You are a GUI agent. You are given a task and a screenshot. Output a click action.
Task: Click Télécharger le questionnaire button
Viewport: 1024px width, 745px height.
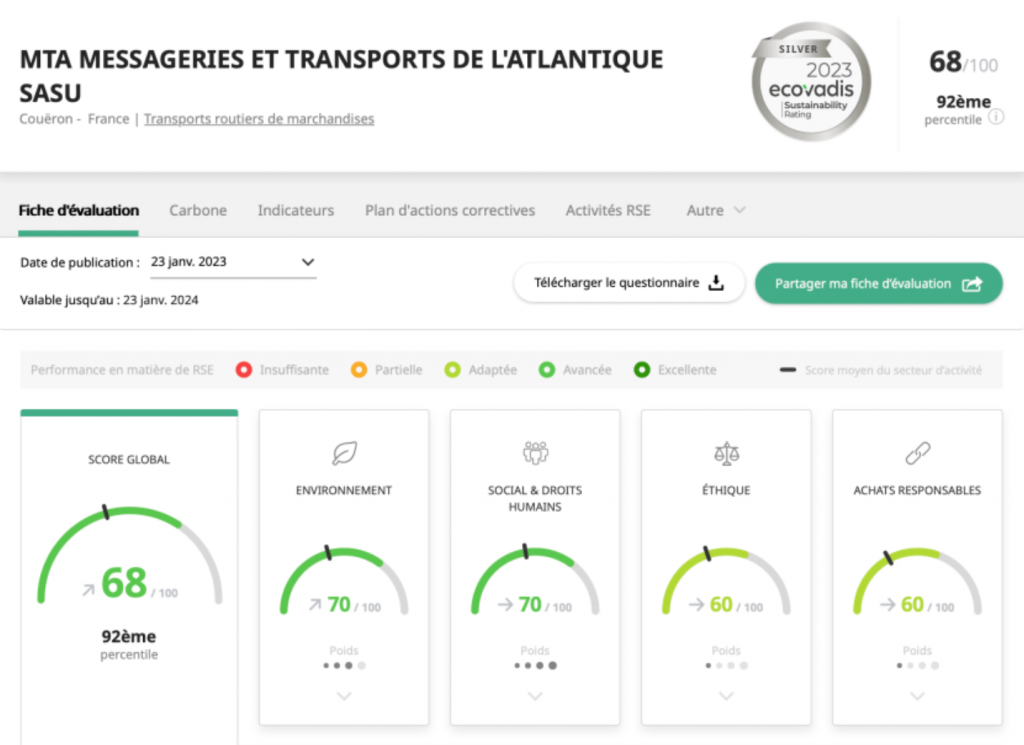[629, 283]
